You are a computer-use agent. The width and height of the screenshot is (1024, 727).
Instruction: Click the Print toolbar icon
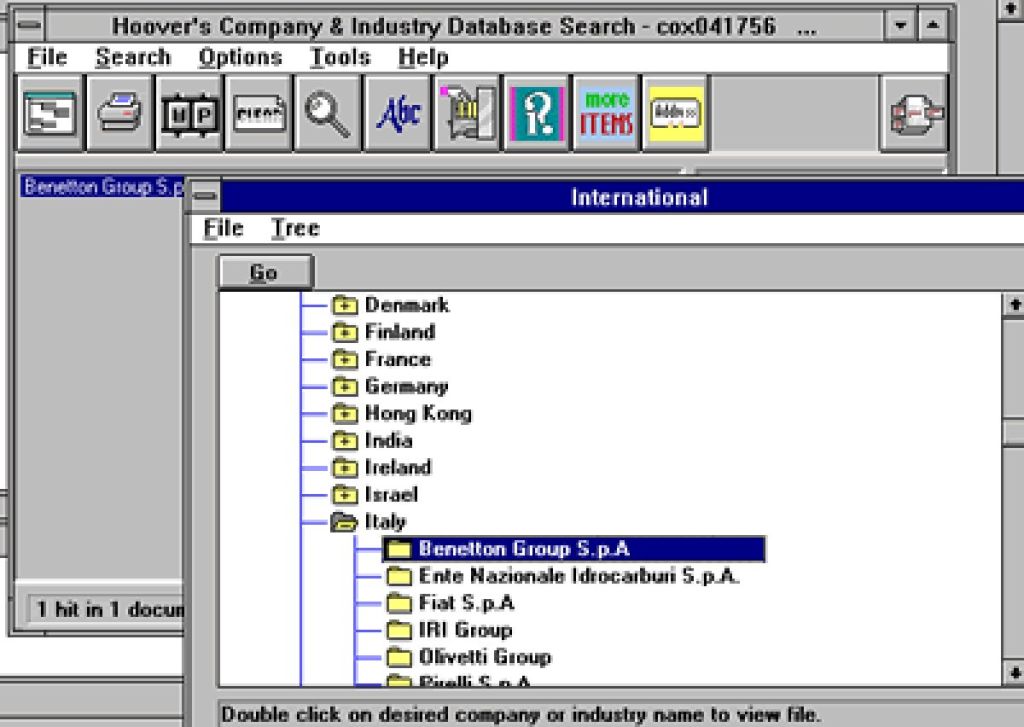[119, 113]
